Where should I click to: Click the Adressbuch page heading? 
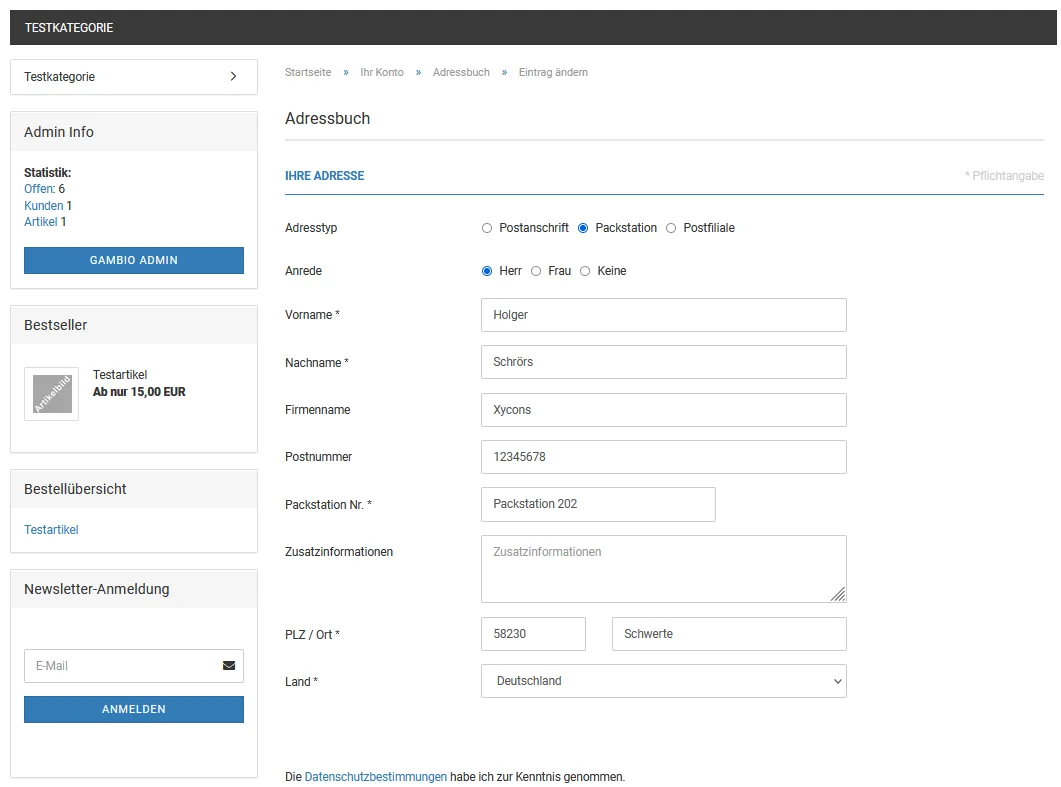pos(328,118)
